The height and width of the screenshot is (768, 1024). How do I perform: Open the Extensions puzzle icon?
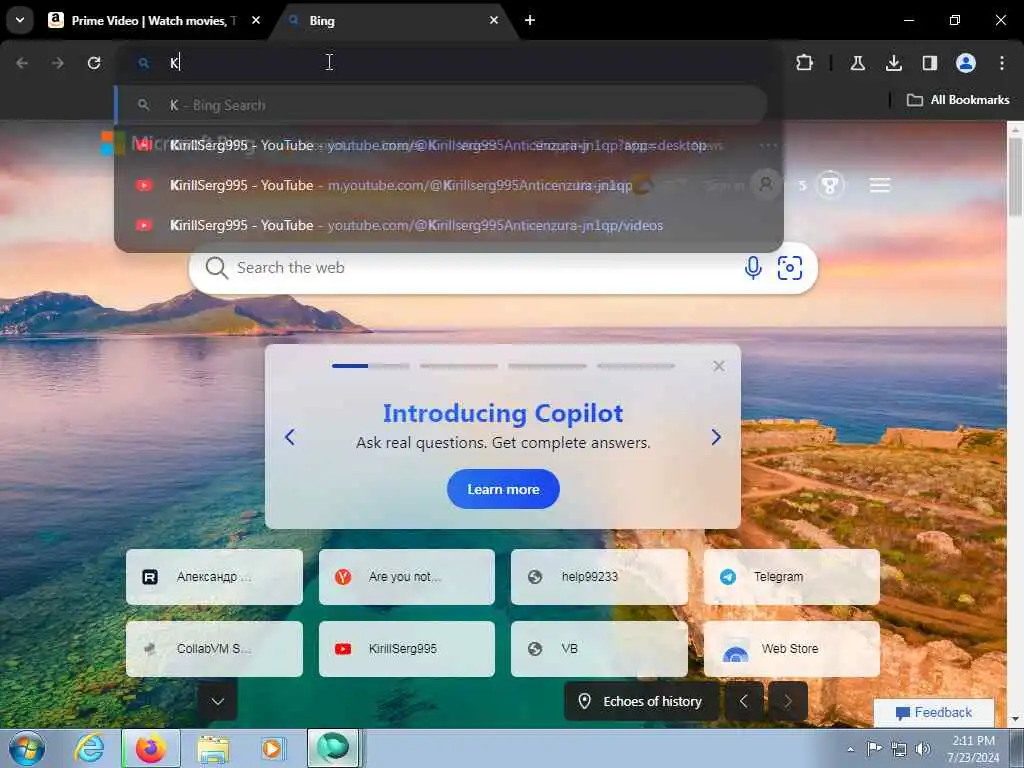coord(805,63)
